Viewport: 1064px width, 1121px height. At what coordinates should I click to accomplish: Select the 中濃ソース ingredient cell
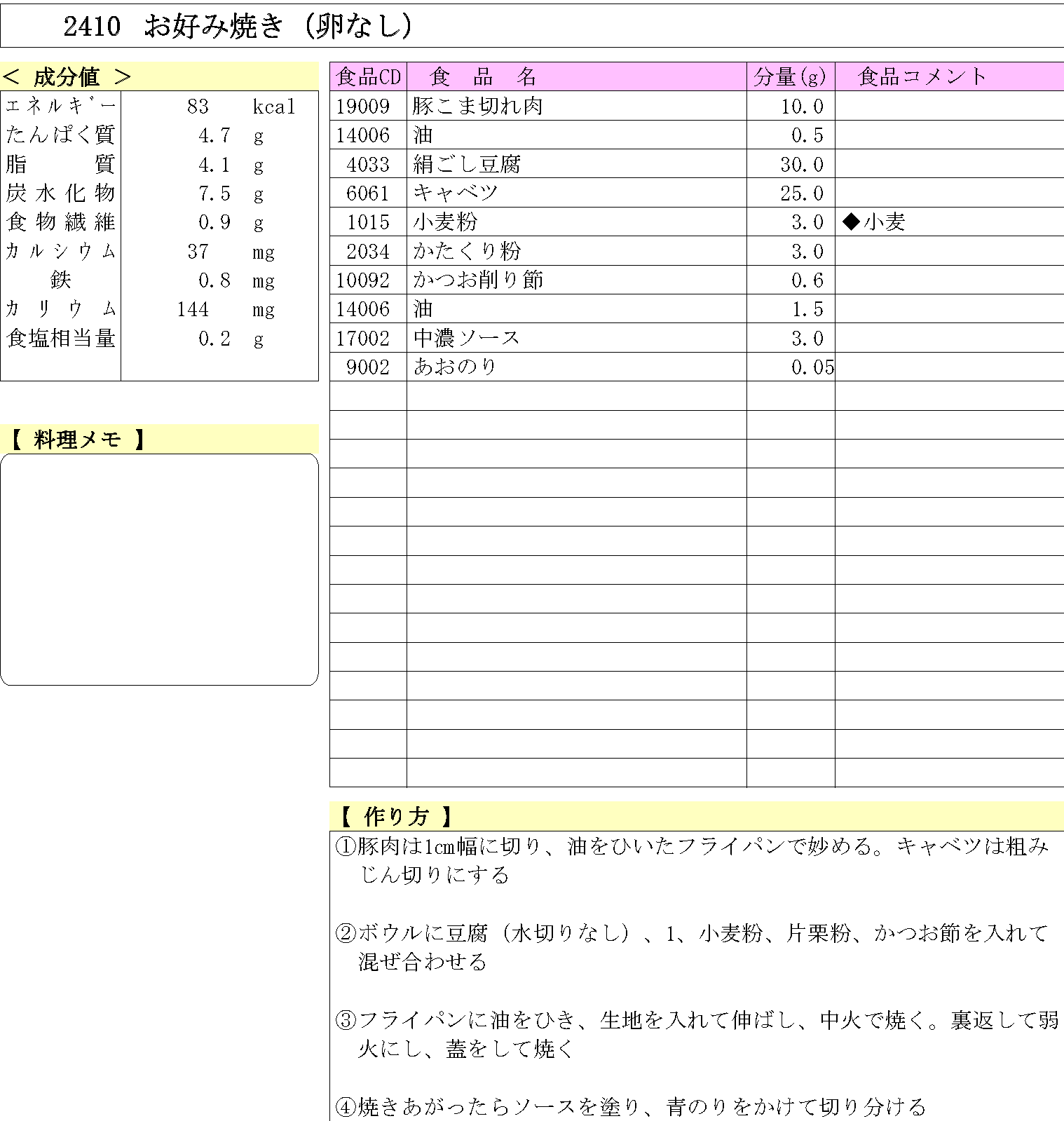point(466,338)
